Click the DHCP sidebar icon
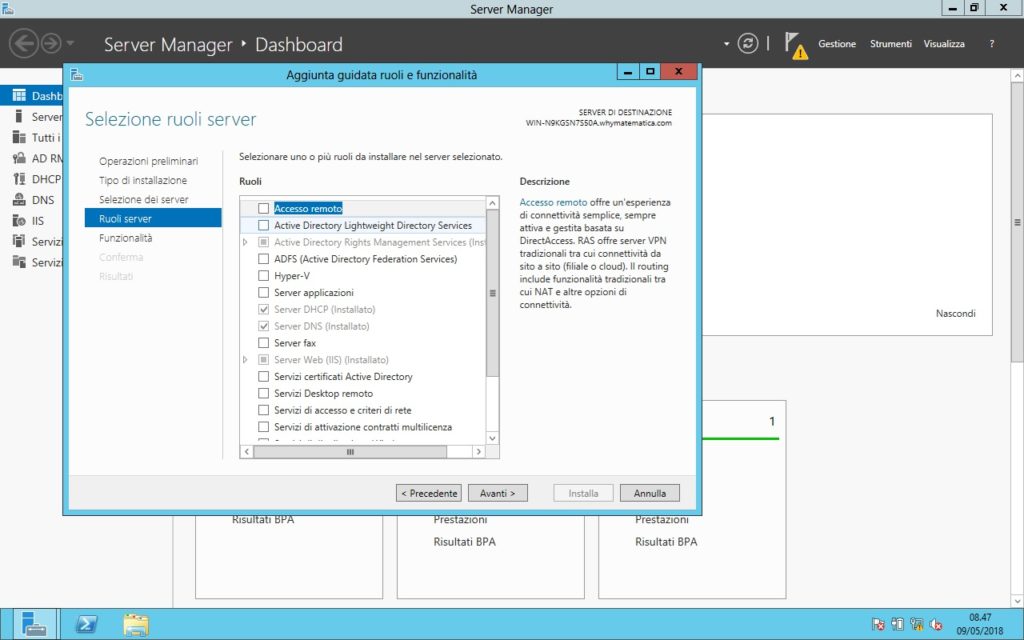 click(18, 179)
